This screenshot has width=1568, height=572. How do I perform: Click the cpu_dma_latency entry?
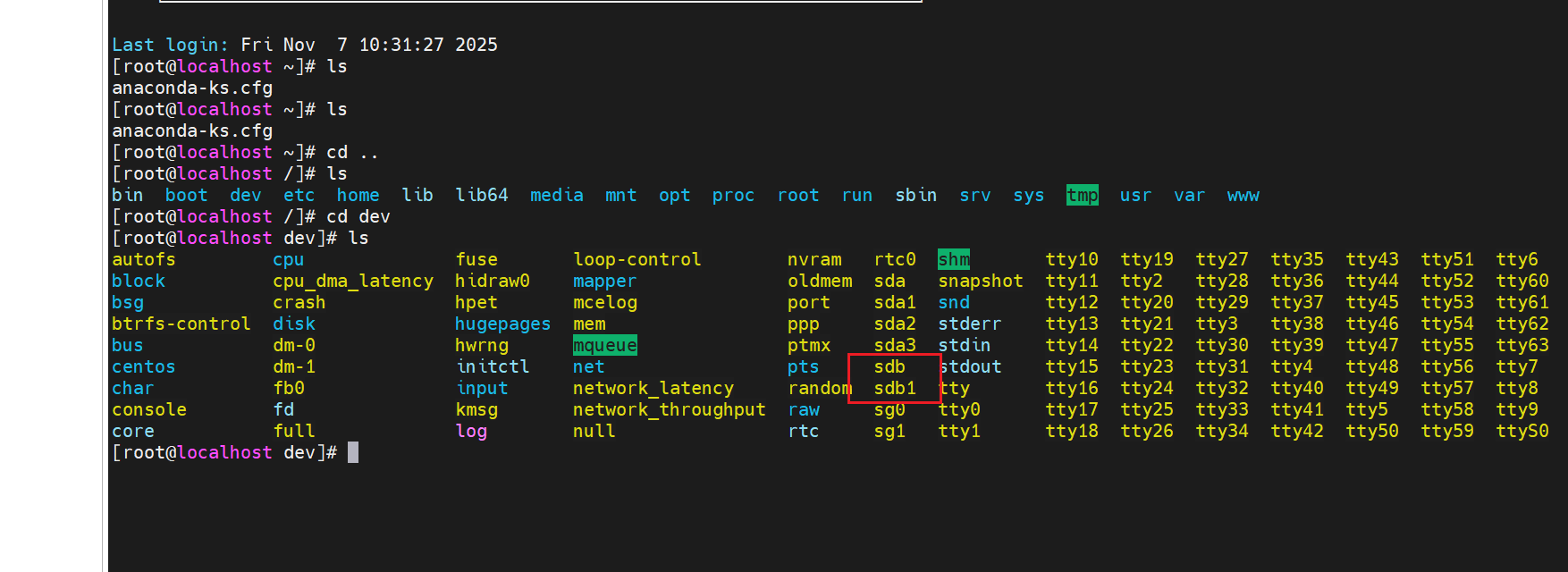click(x=352, y=282)
